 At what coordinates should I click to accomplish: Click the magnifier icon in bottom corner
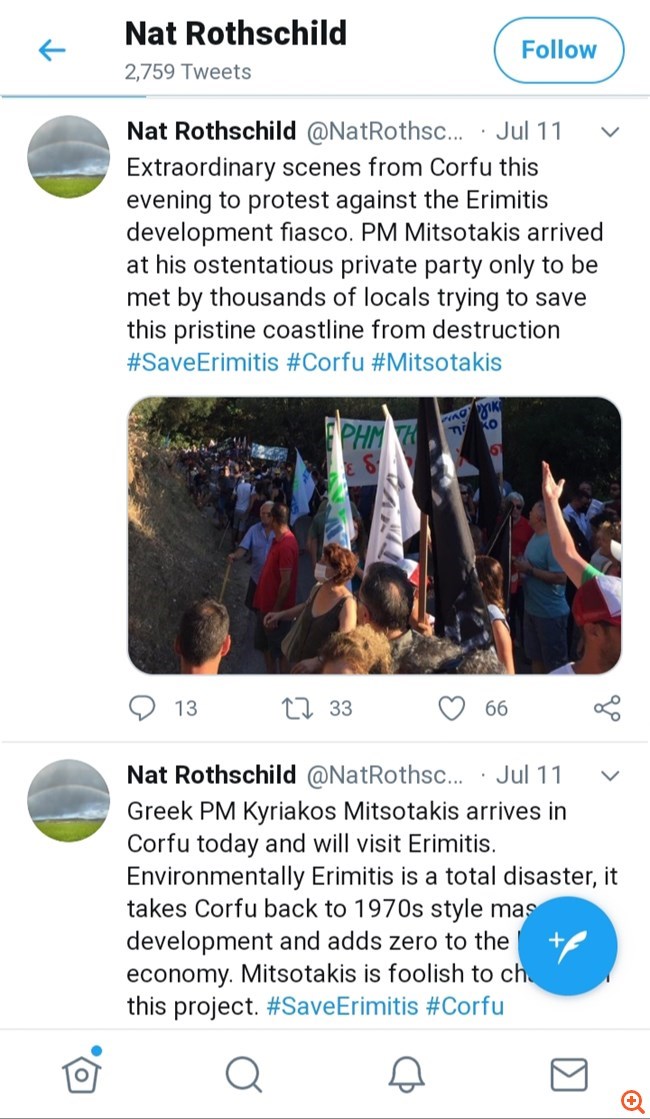[x=632, y=1101]
